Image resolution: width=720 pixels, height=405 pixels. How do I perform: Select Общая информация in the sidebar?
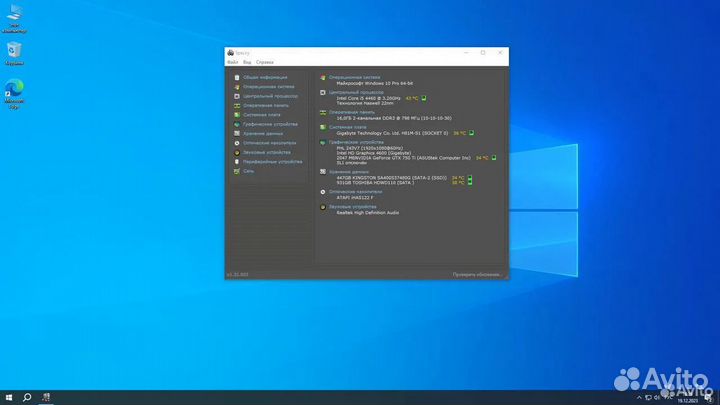tap(265, 77)
